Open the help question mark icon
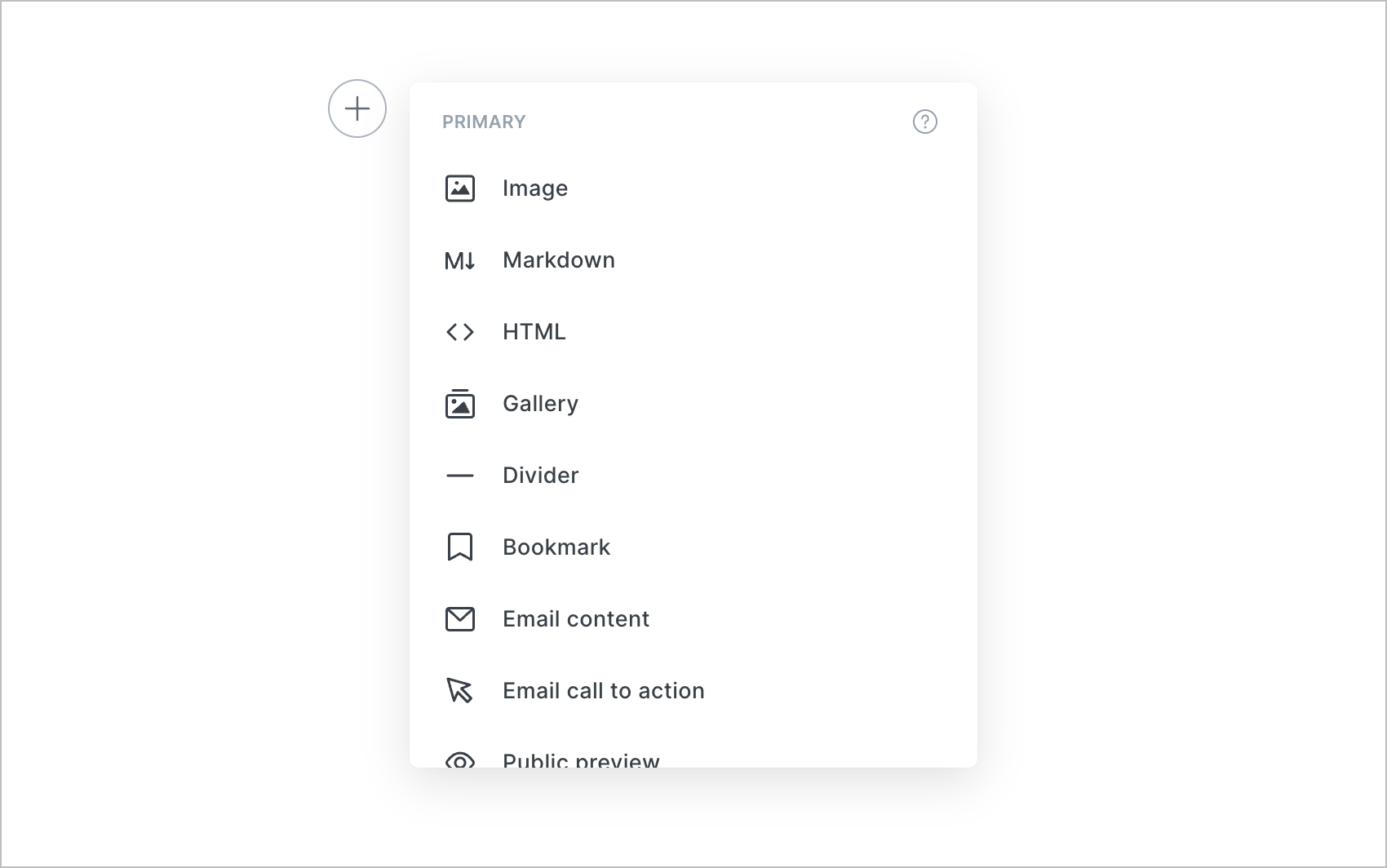Image resolution: width=1387 pixels, height=868 pixels. [x=924, y=122]
